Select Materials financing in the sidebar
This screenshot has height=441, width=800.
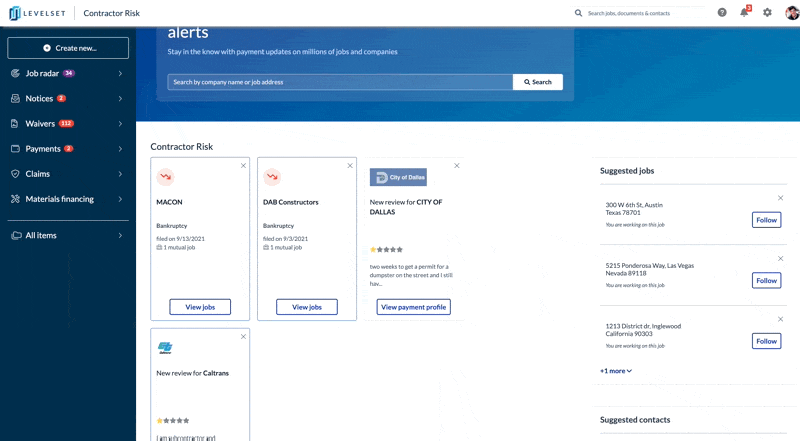(67, 199)
